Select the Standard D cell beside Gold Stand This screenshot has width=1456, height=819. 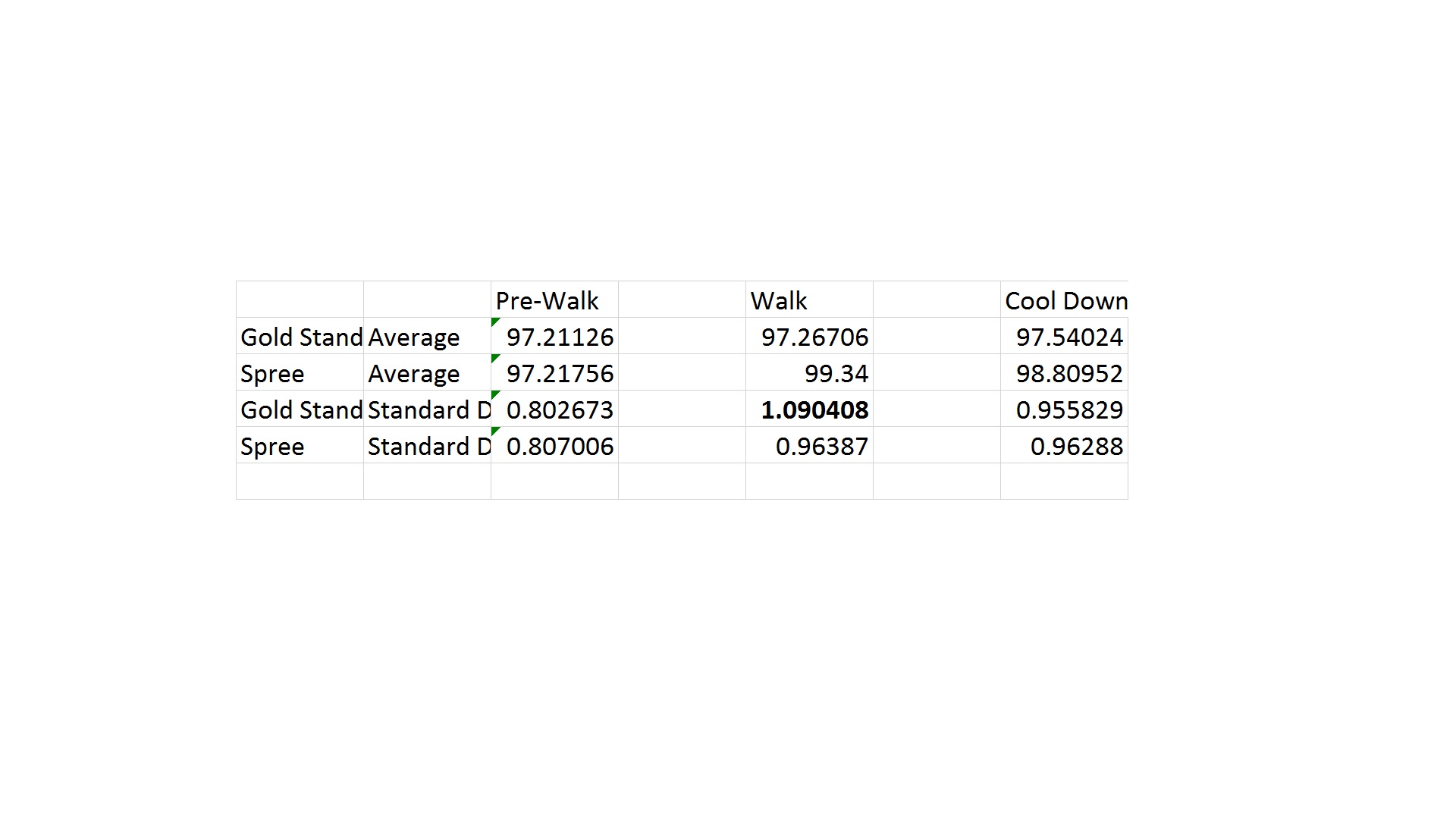pos(427,409)
